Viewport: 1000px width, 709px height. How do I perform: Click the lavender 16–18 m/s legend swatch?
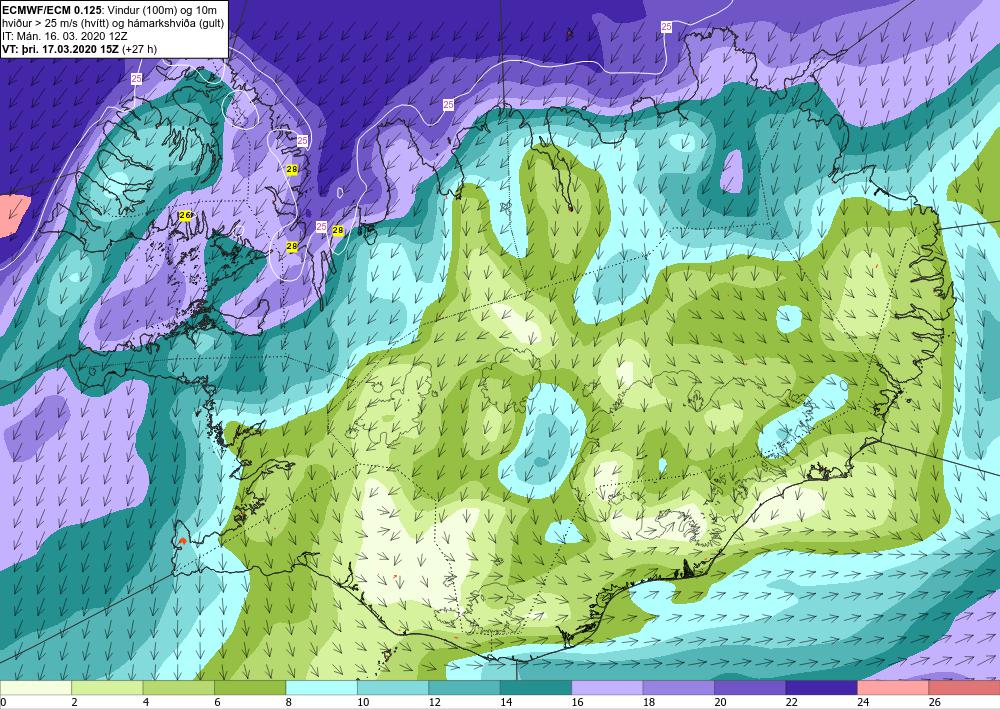click(607, 687)
